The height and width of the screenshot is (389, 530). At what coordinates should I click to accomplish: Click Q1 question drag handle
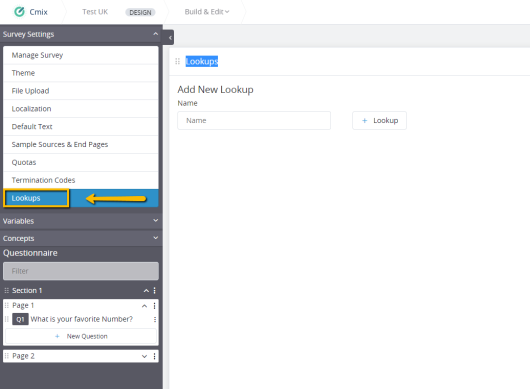click(6, 319)
